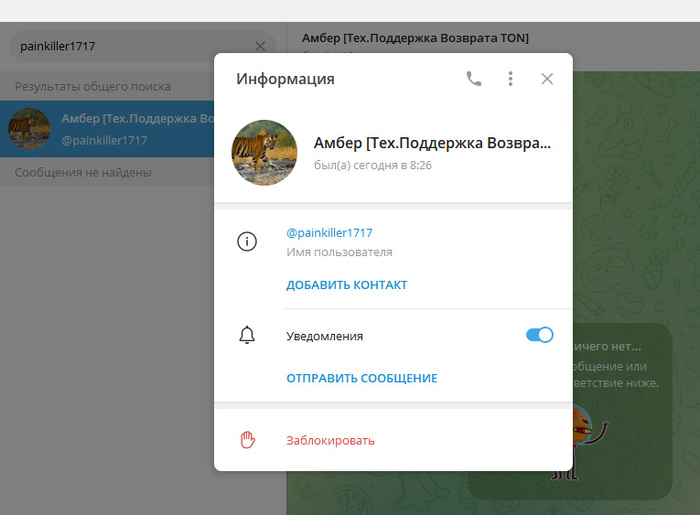Click Заблокировать to block user
The height and width of the screenshot is (515, 700).
click(330, 440)
